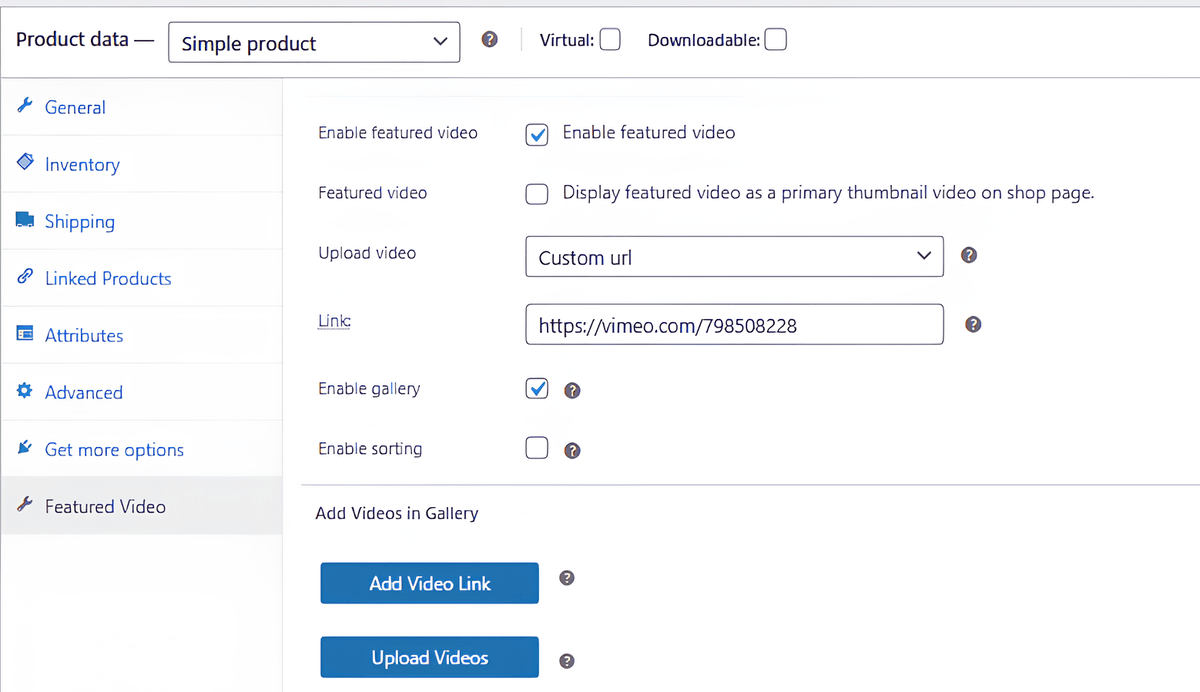Click help icon beside Upload video dropdown
The width and height of the screenshot is (1200, 692).
tap(968, 255)
